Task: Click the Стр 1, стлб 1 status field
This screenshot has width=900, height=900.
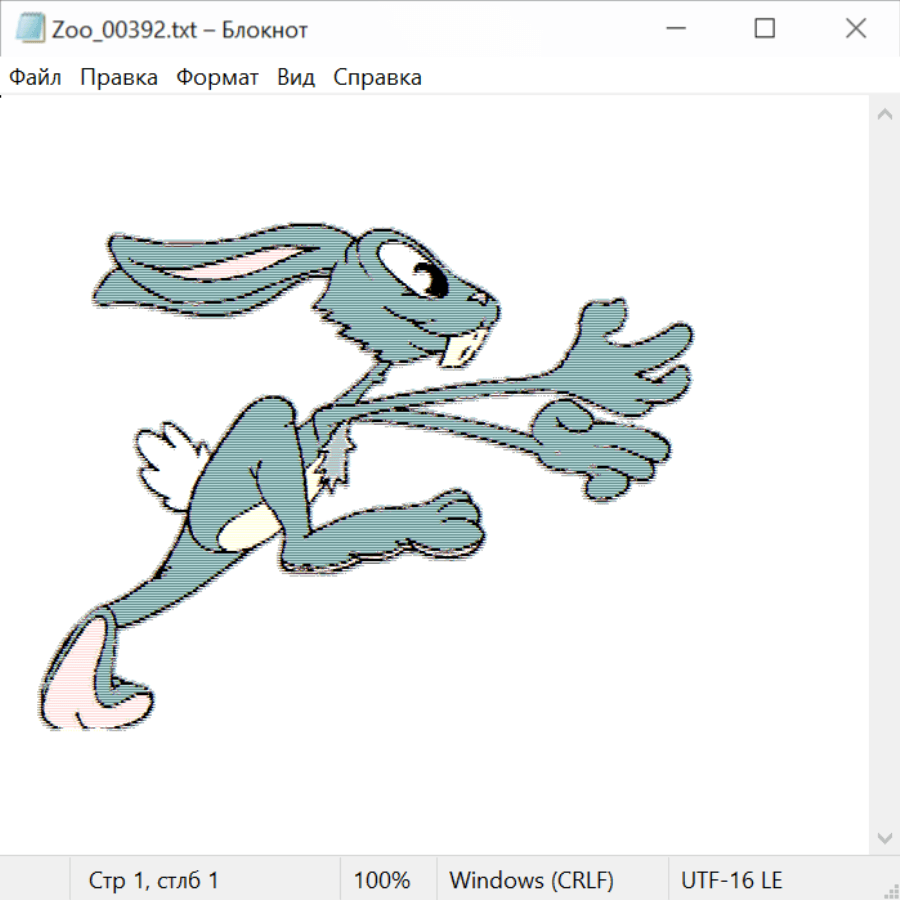Action: point(154,881)
